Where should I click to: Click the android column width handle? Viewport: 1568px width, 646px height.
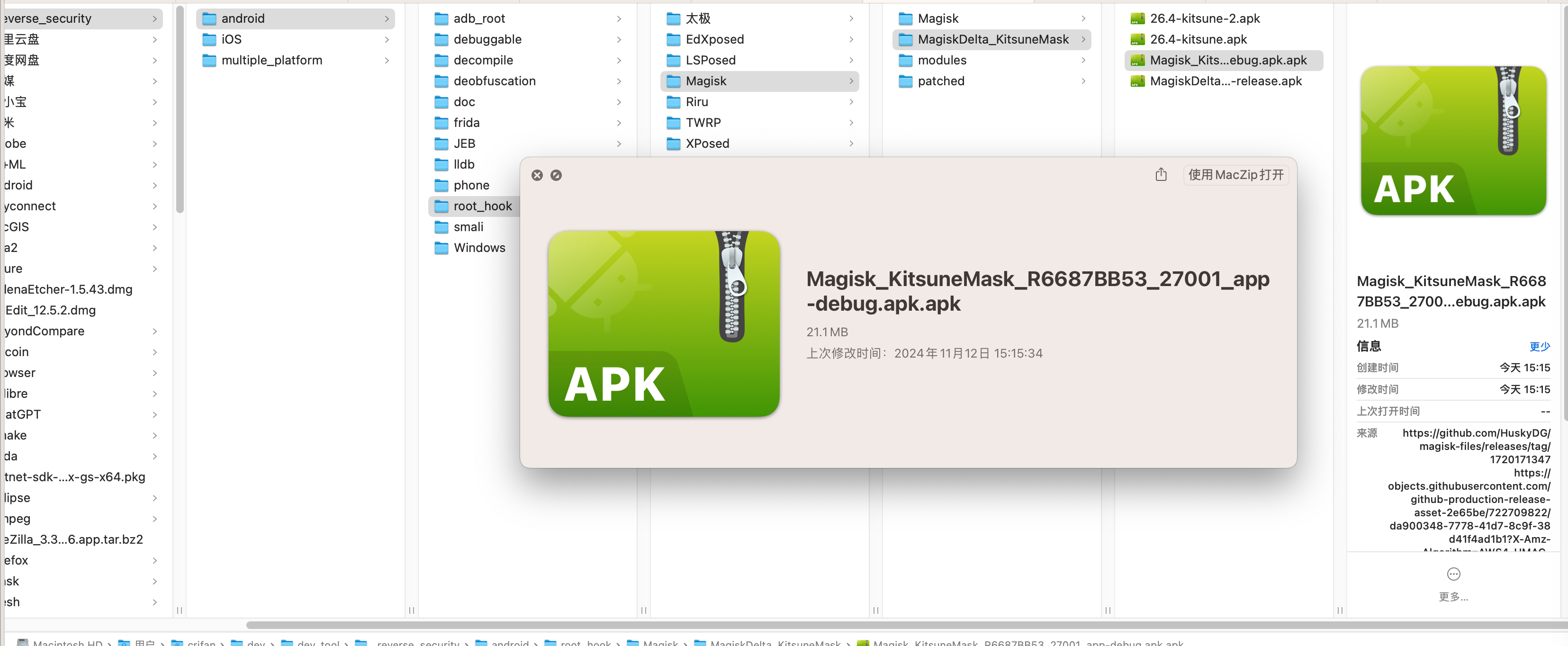412,610
